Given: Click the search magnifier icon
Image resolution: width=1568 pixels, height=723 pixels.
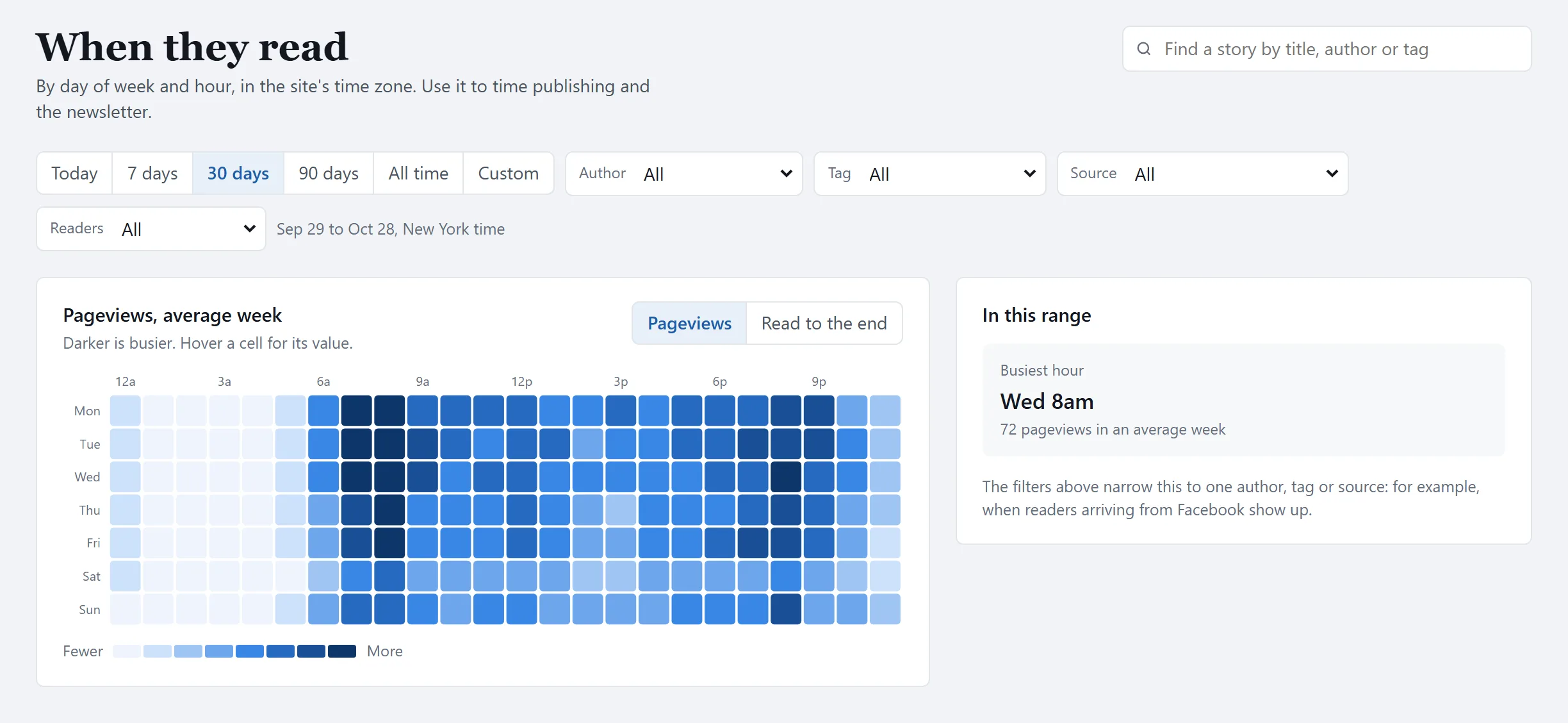Looking at the screenshot, I should 1143,49.
